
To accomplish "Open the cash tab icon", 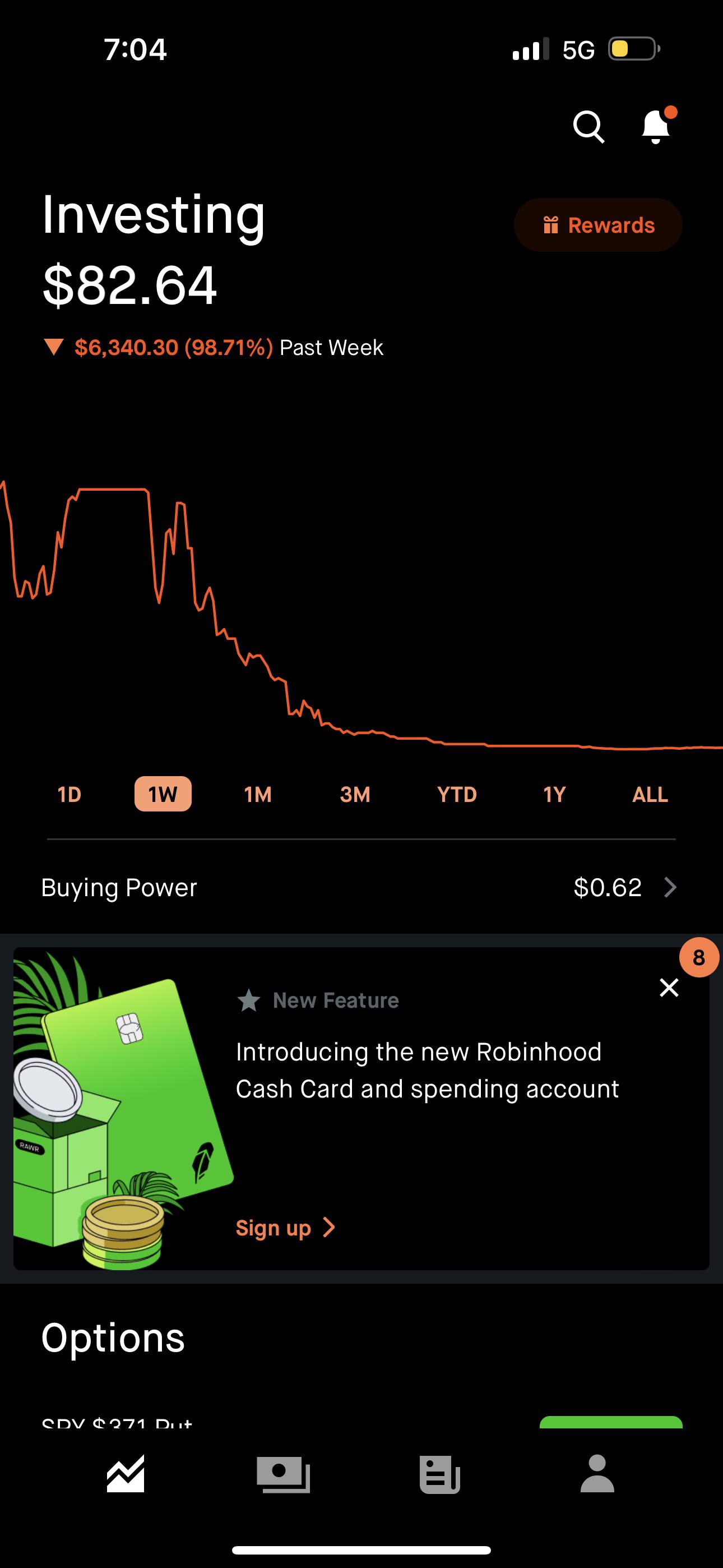I will coord(283,1474).
